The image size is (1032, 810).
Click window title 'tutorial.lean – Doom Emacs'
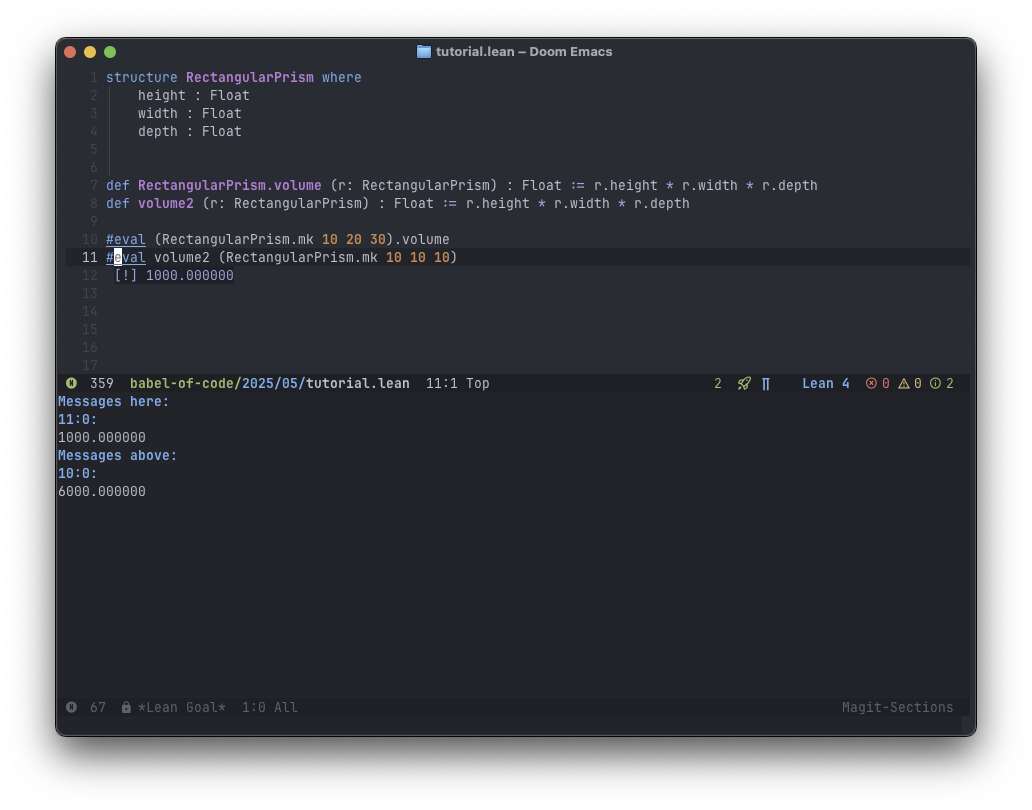(x=524, y=51)
